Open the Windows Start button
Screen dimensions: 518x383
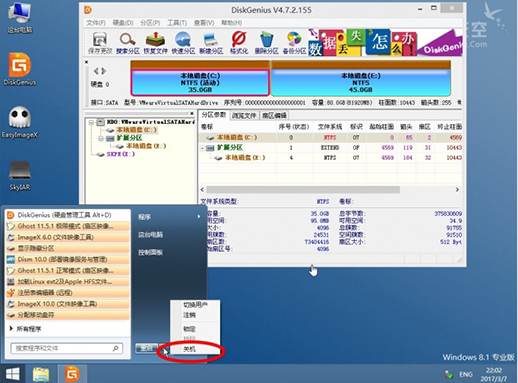coord(13,374)
